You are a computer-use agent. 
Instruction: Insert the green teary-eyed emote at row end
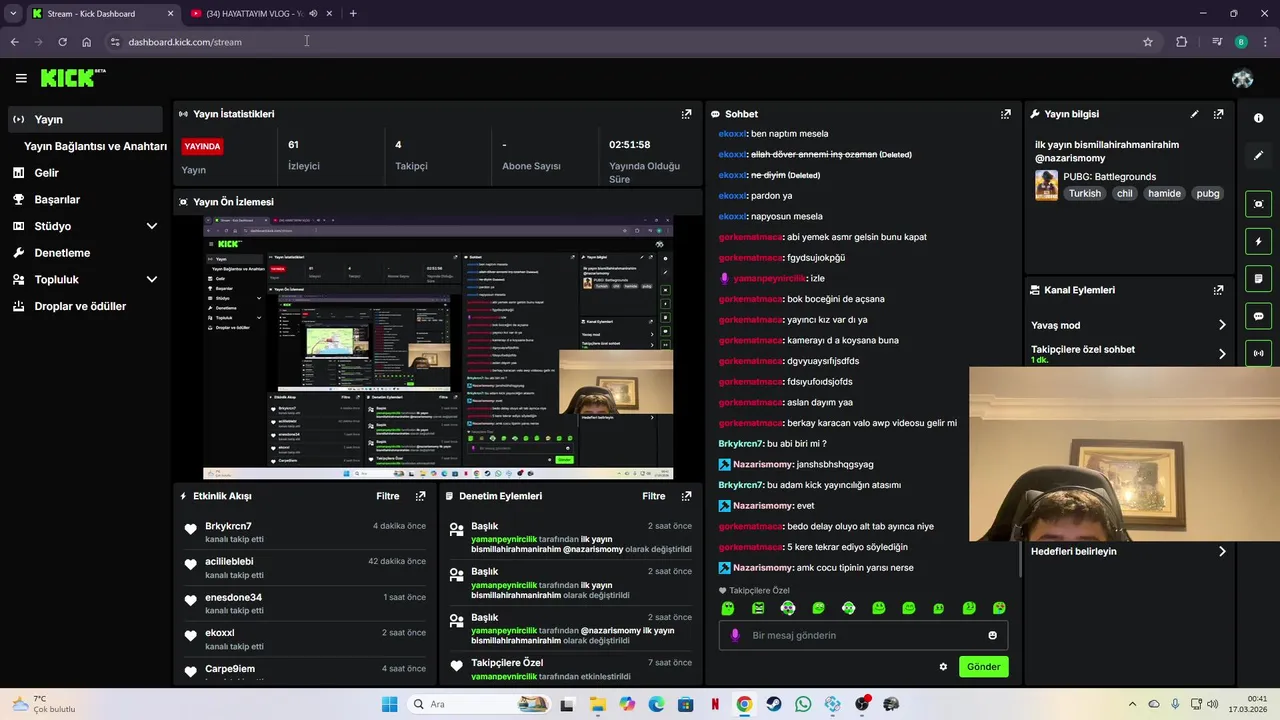(999, 608)
